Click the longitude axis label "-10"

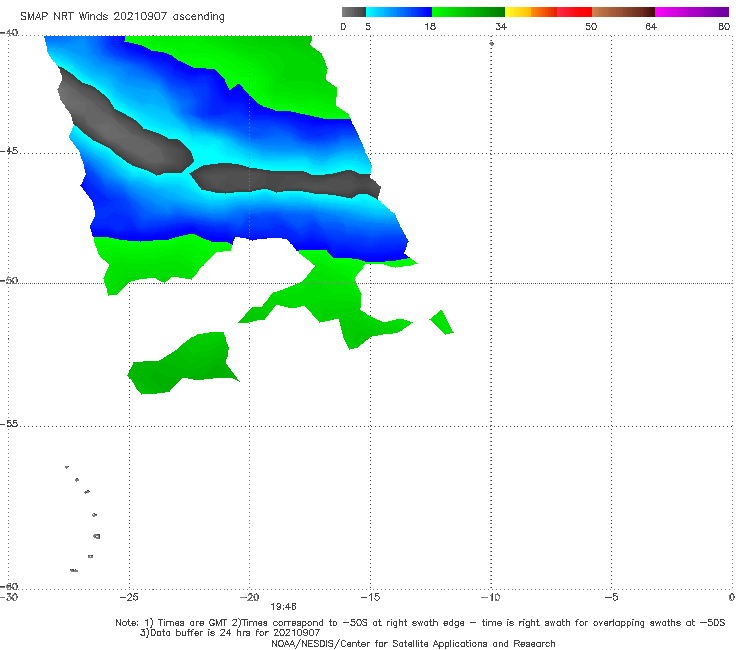491,597
